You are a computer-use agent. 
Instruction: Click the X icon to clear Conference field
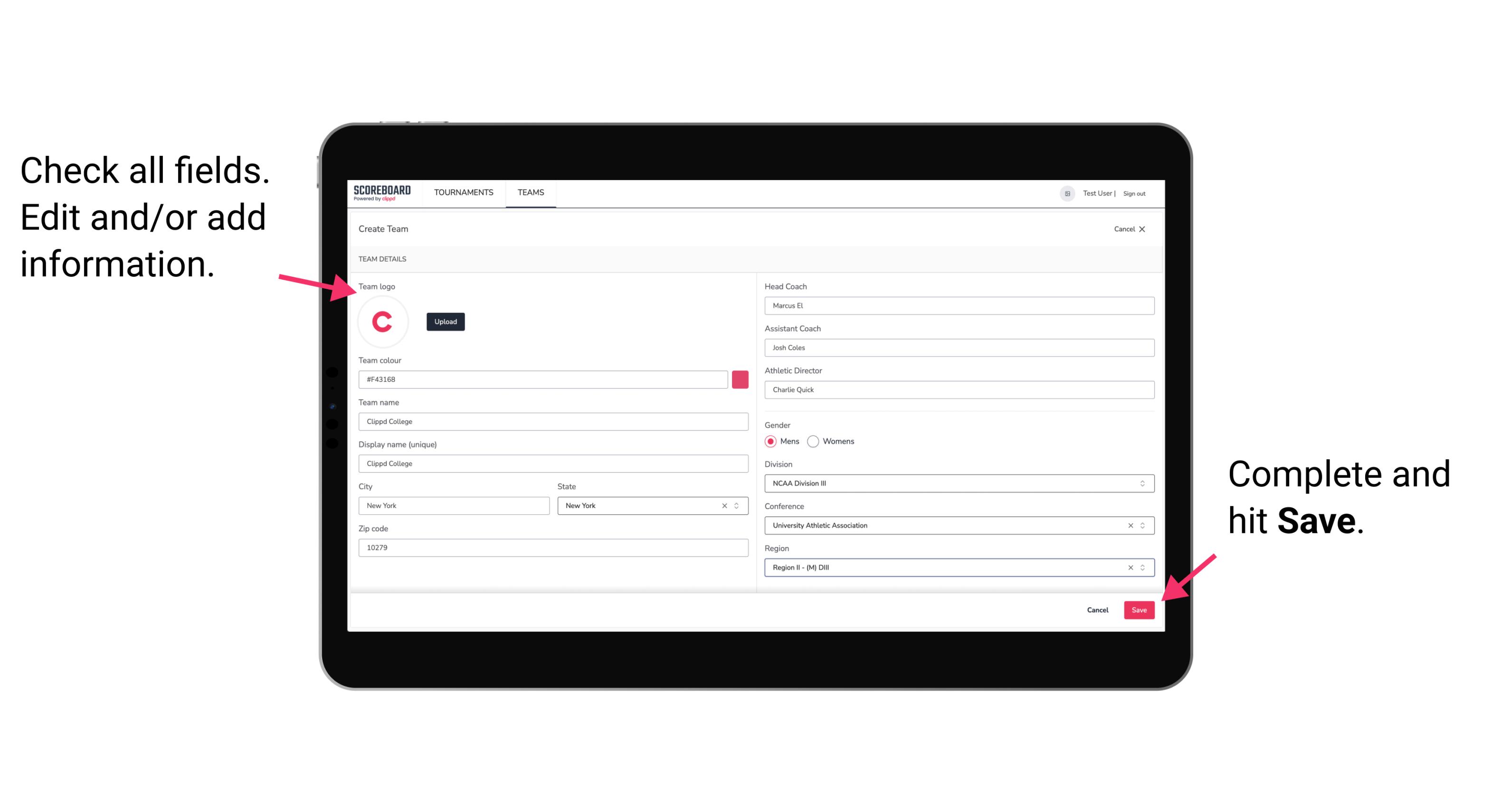pyautogui.click(x=1127, y=525)
